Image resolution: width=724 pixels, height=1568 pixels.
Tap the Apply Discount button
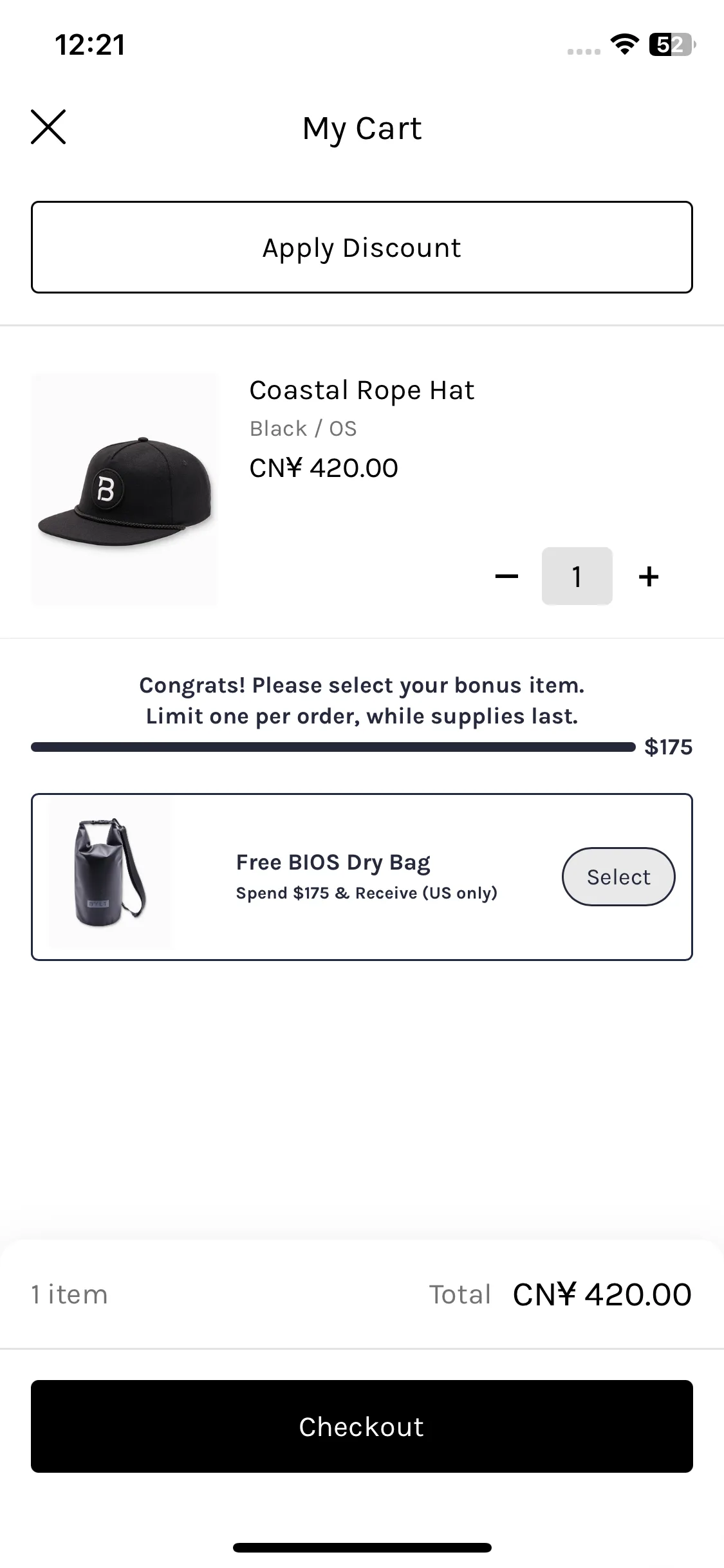pyautogui.click(x=362, y=247)
